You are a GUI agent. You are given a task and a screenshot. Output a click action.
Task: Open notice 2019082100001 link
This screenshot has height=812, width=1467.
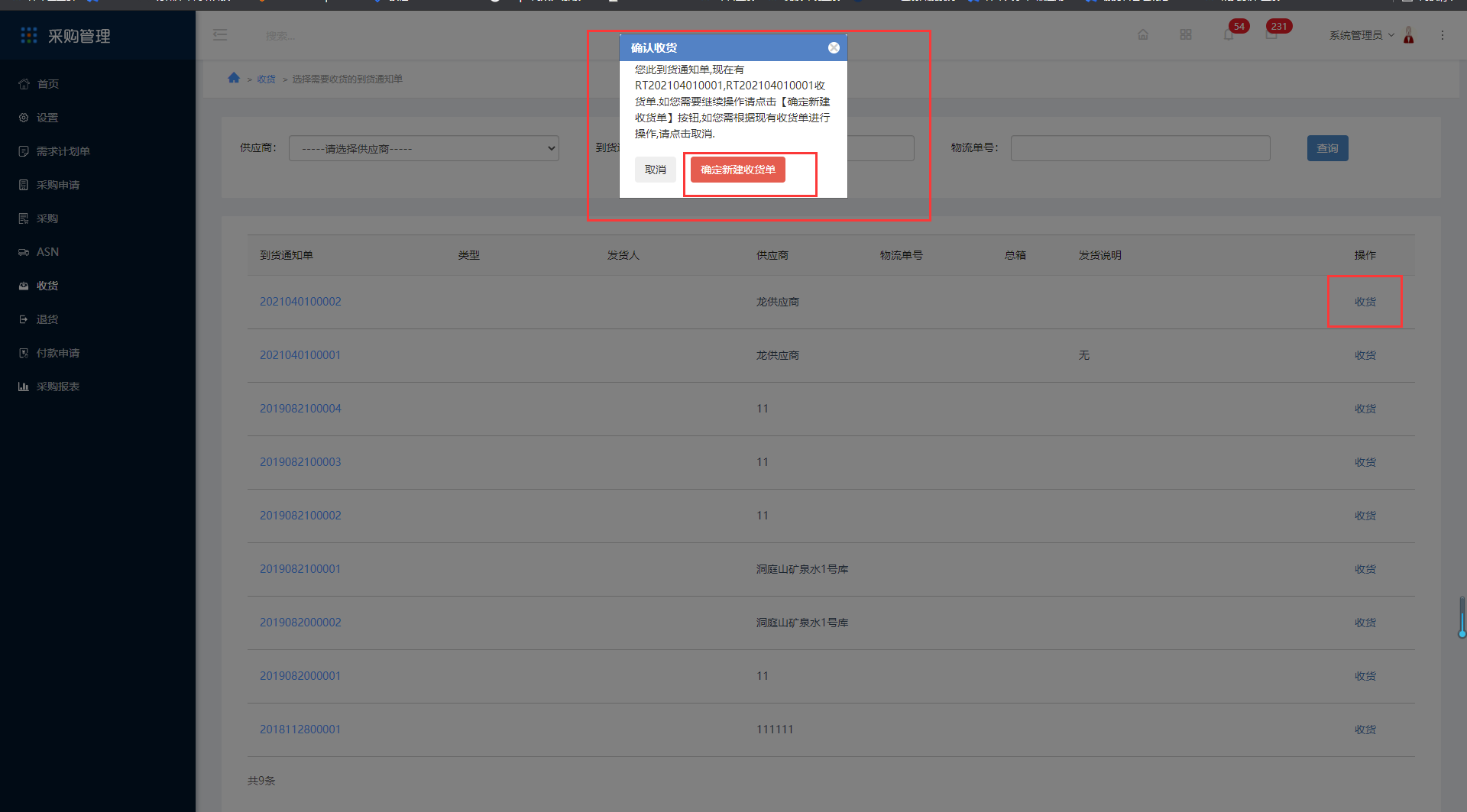pos(300,569)
